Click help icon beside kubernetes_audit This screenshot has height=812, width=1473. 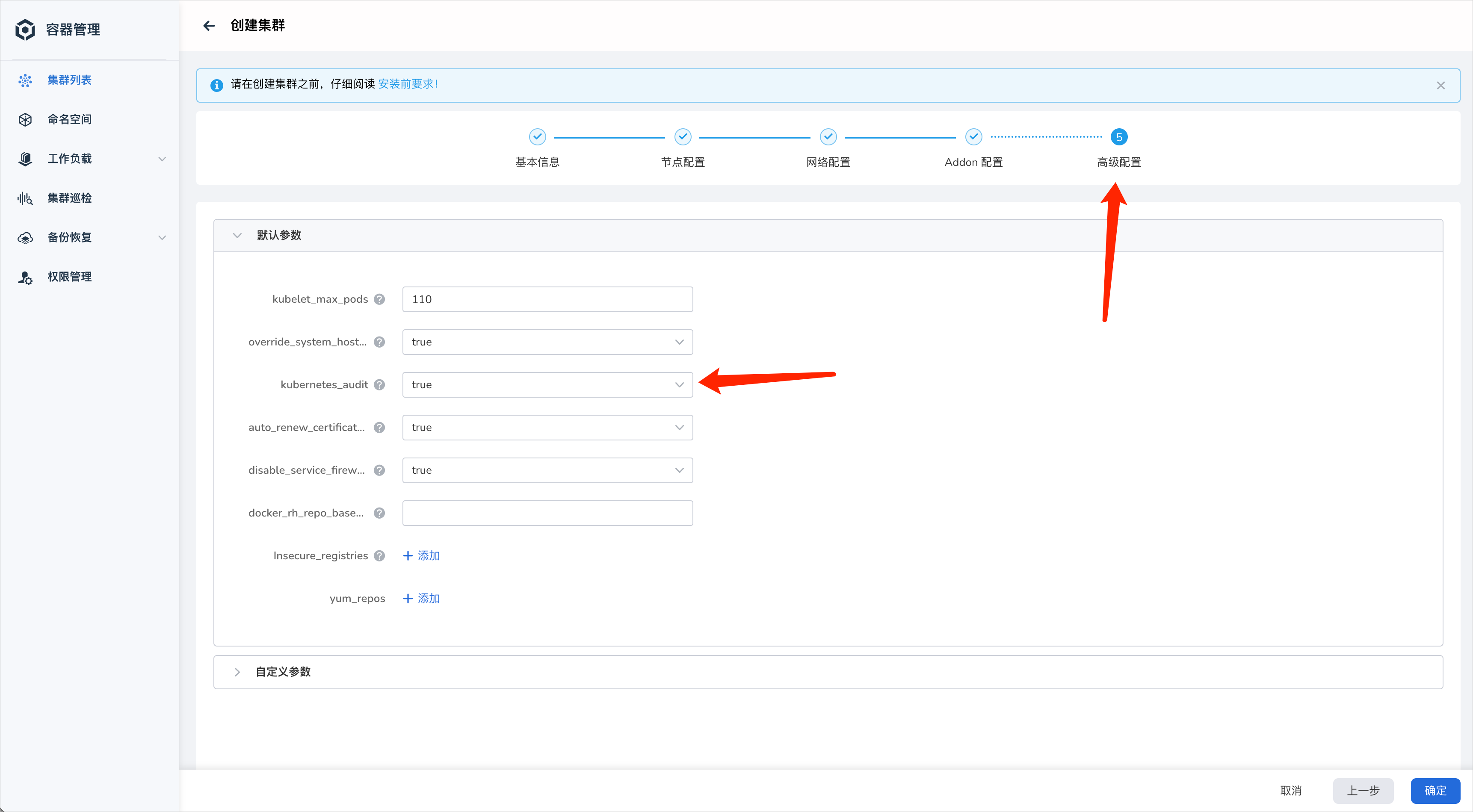coord(379,385)
